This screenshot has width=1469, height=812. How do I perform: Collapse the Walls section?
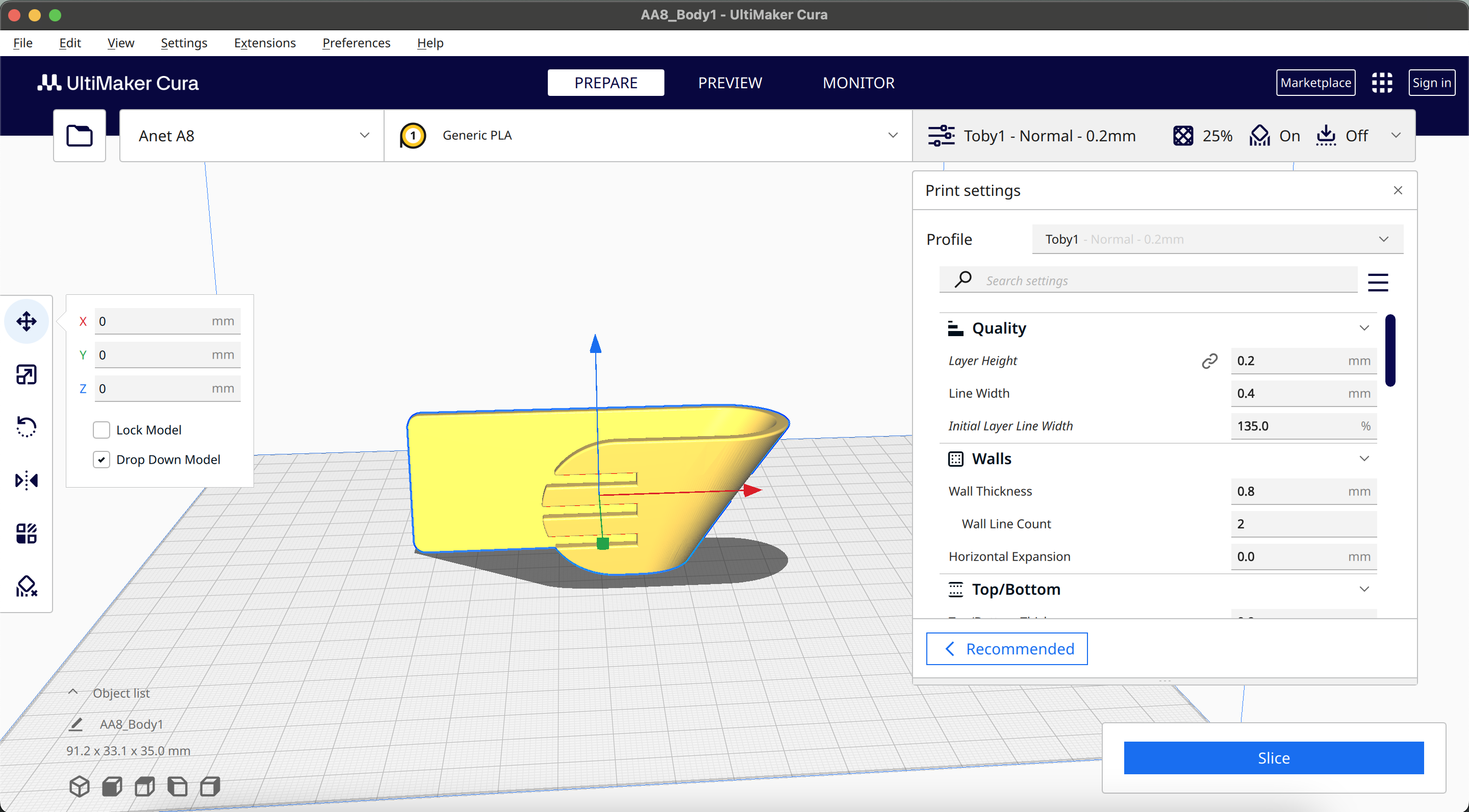(x=1364, y=459)
